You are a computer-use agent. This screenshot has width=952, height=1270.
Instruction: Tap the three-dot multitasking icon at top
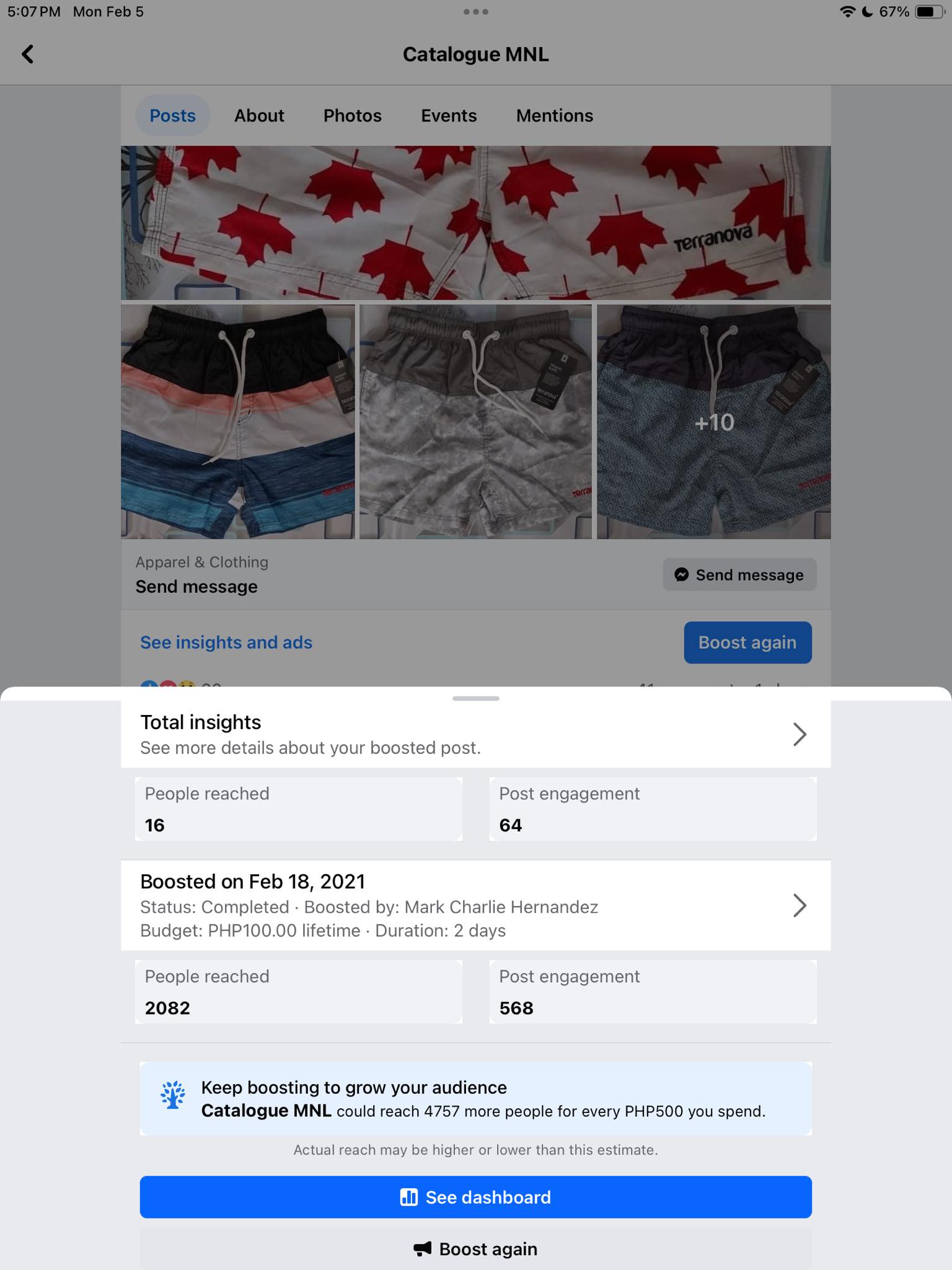point(476,12)
